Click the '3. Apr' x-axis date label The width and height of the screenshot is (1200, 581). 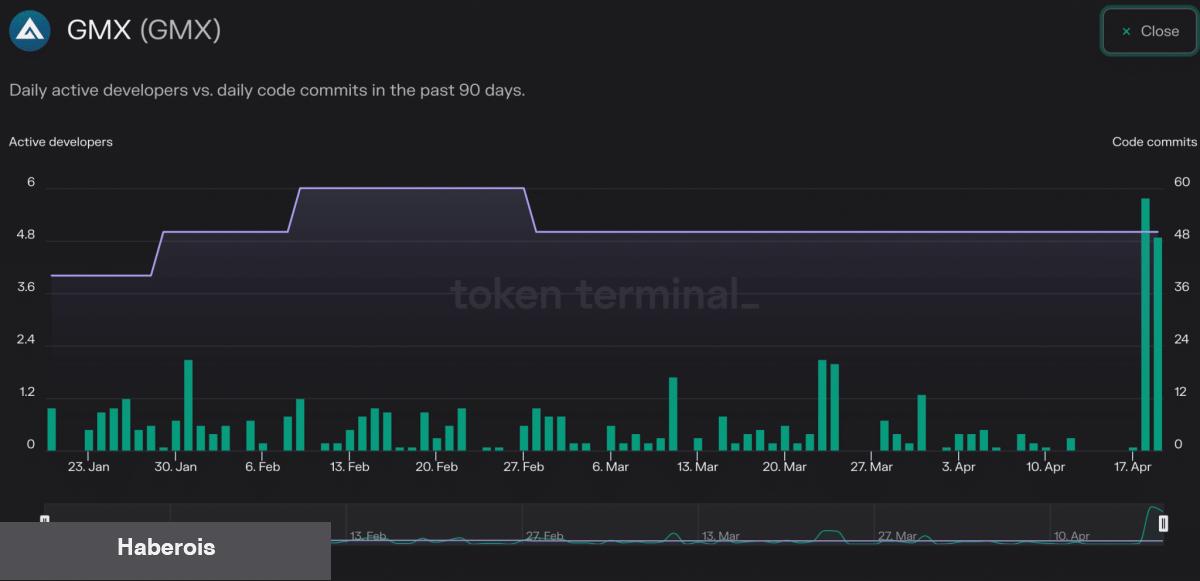coord(958,467)
